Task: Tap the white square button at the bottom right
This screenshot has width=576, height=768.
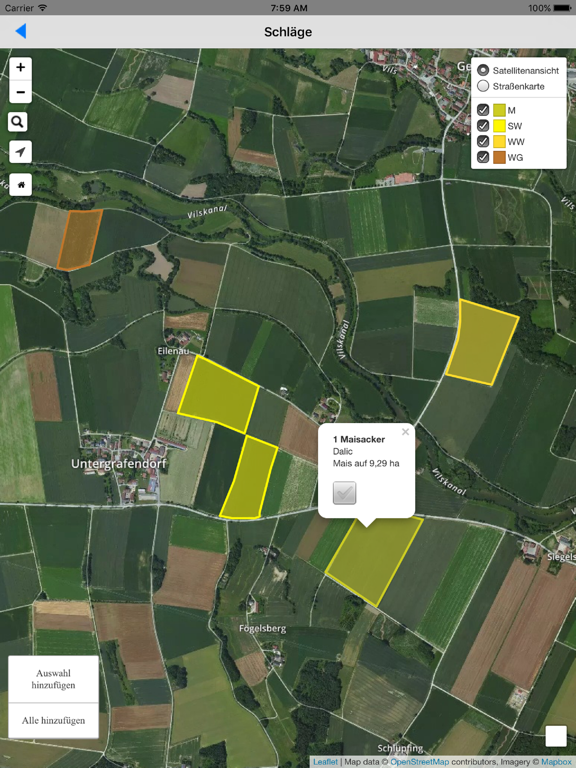Action: point(556,736)
